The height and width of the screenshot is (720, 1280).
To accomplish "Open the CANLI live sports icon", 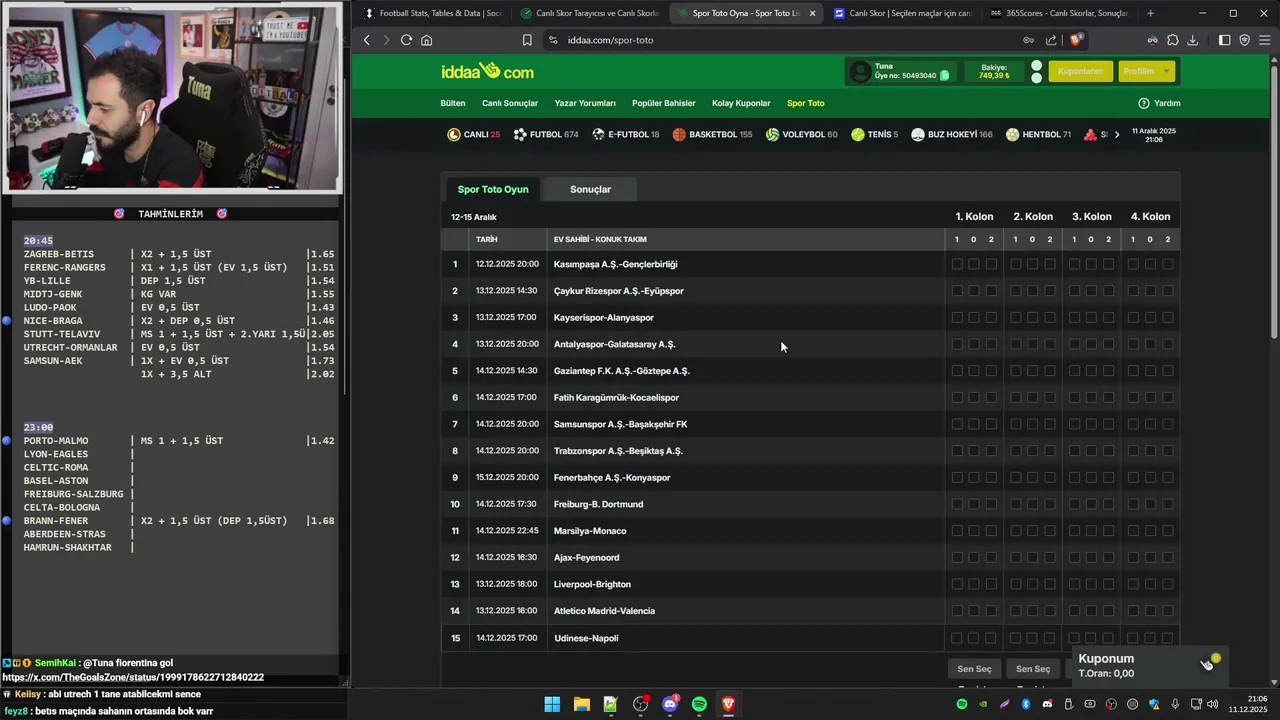I will click(454, 134).
